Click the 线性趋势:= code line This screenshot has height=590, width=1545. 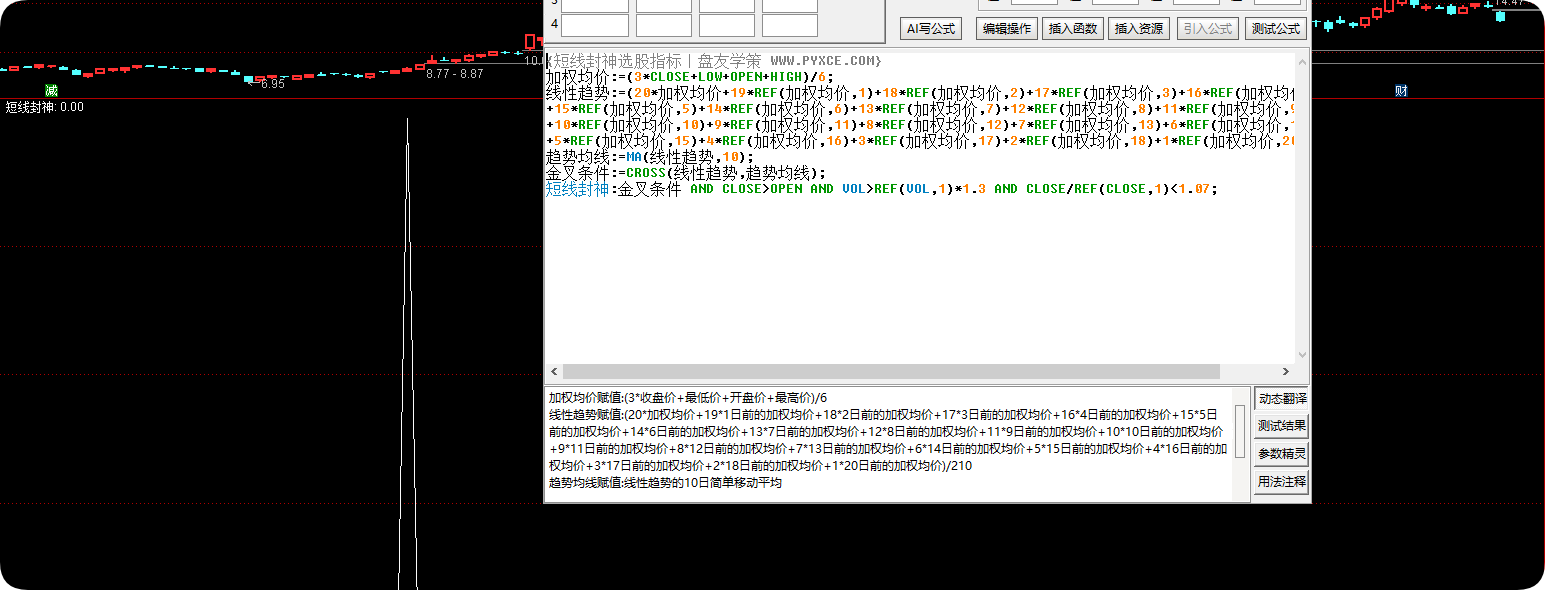coord(920,93)
